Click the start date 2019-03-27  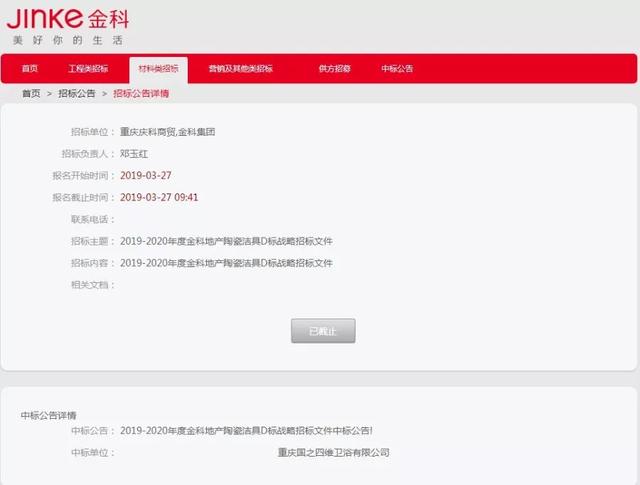pyautogui.click(x=146, y=176)
